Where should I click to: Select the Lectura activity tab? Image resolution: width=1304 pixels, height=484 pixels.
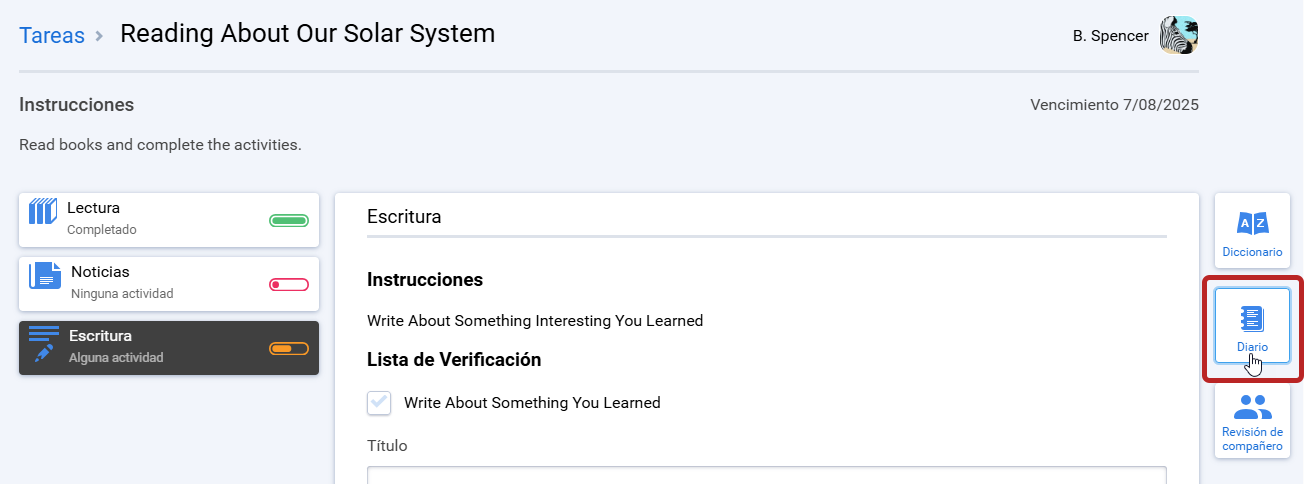click(x=169, y=220)
